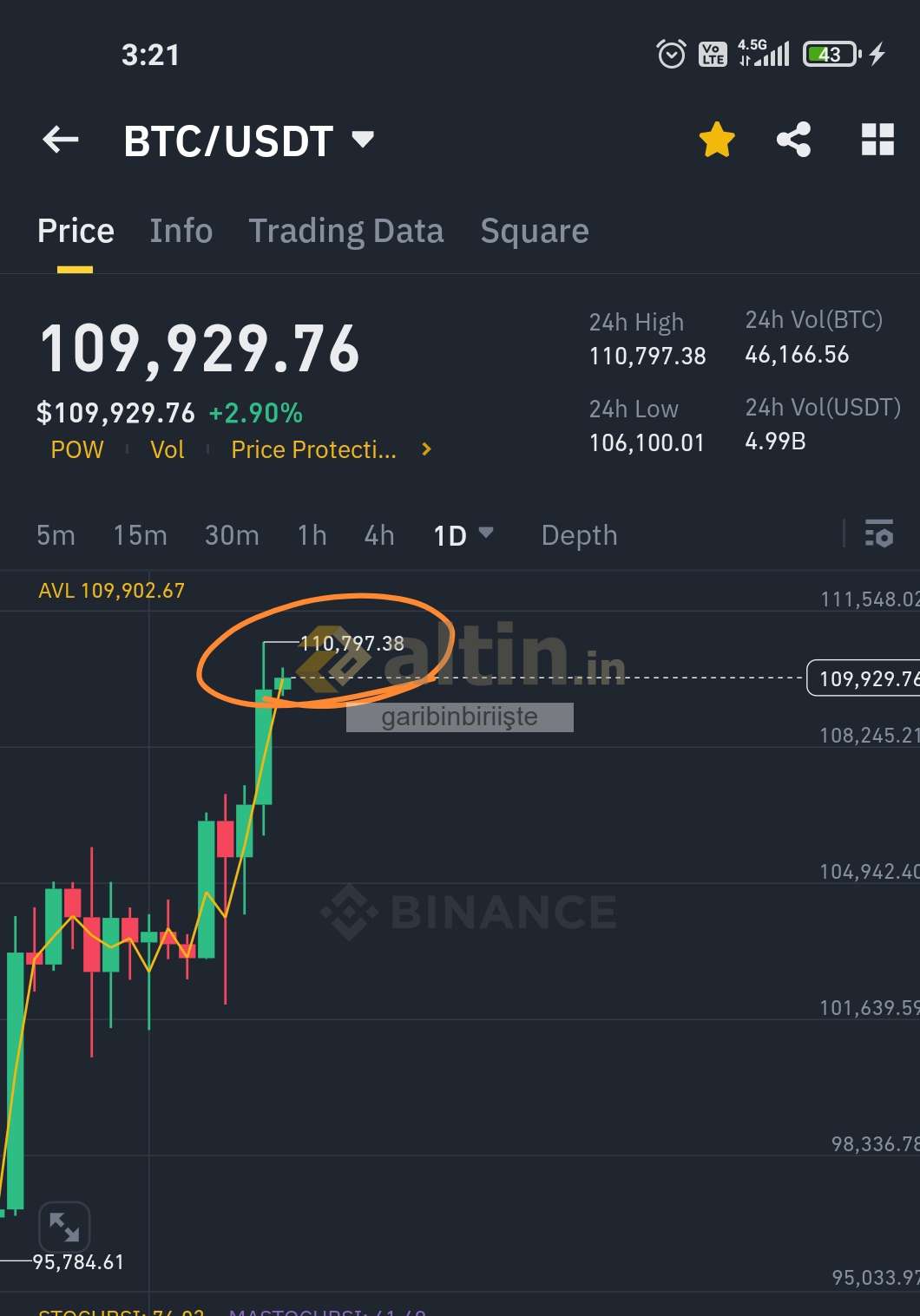
Task: Toggle the favorite star for BTC/USDT
Action: point(717,140)
